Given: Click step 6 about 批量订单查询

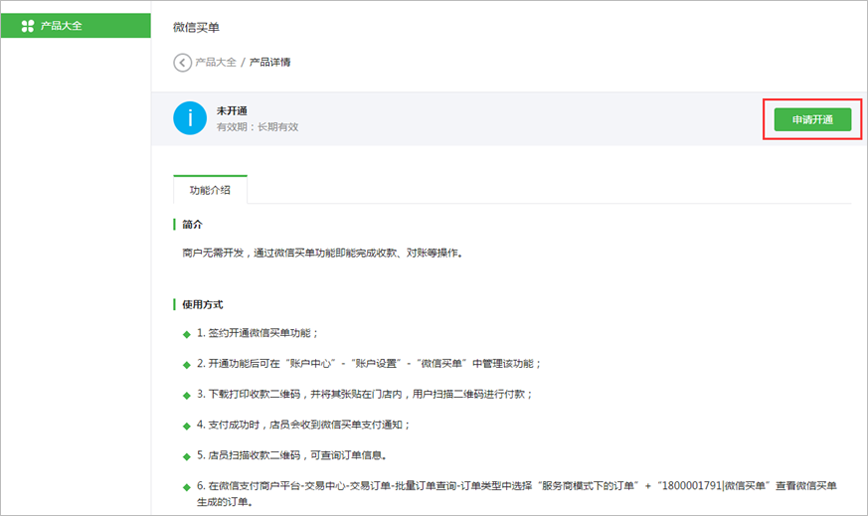Looking at the screenshot, I should (x=517, y=493).
